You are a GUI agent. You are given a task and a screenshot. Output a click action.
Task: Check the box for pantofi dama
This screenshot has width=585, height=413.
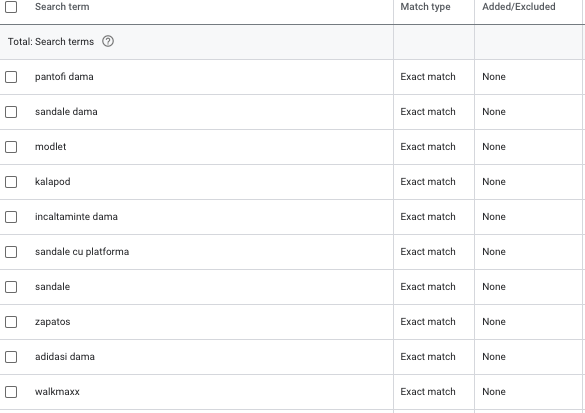point(11,77)
